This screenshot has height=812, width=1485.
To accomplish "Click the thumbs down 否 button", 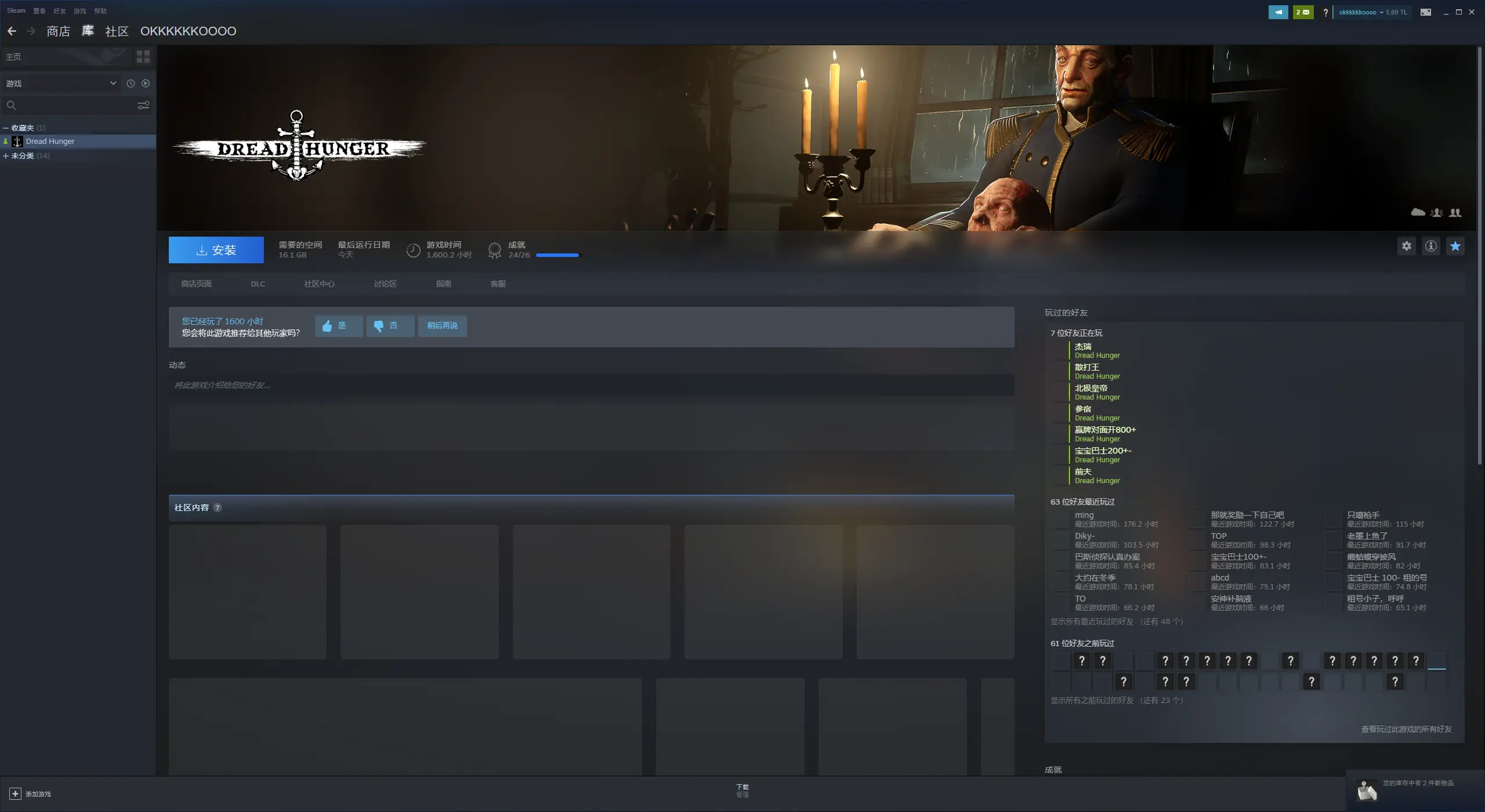I will [x=390, y=326].
